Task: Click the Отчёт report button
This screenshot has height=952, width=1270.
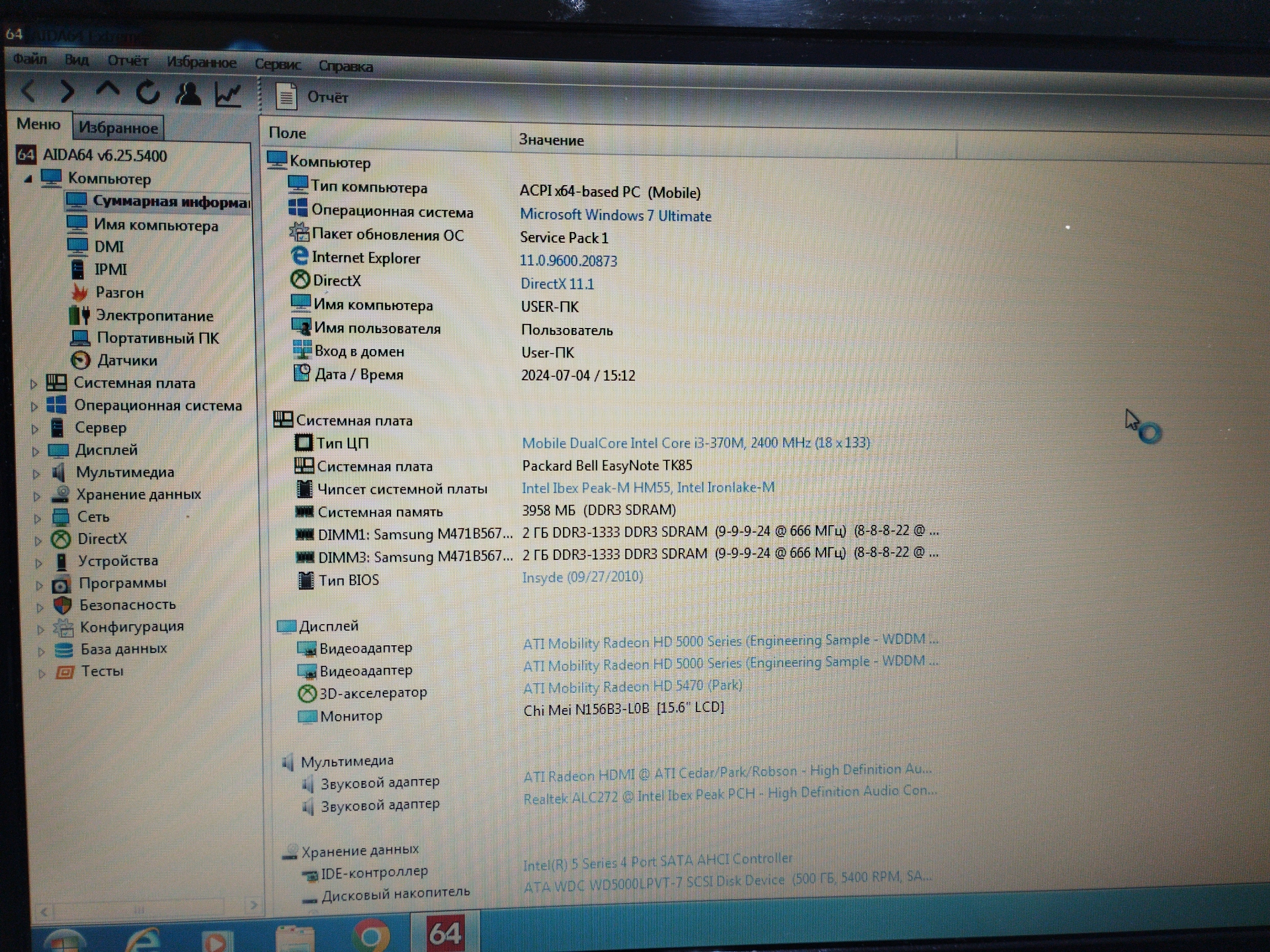Action: pyautogui.click(x=312, y=97)
